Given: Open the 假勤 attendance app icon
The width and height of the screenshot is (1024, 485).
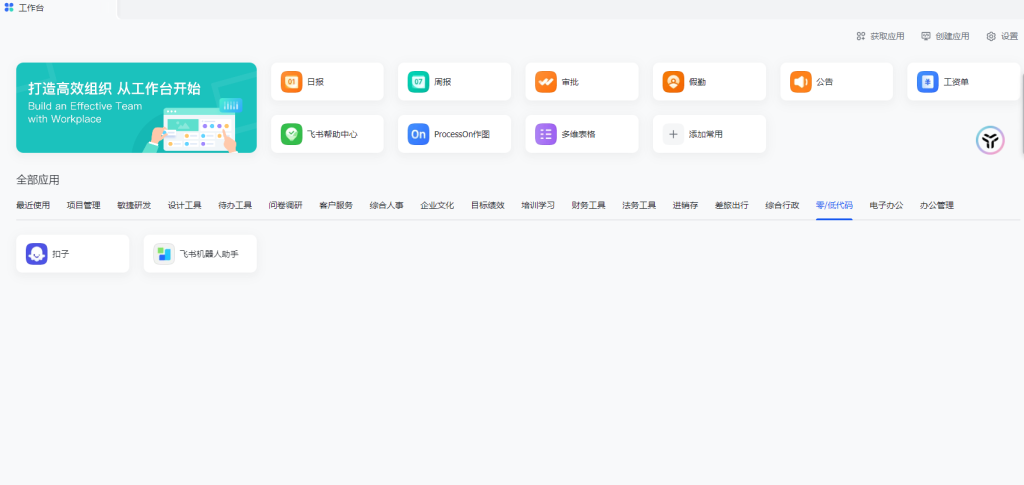Looking at the screenshot, I should [x=673, y=82].
